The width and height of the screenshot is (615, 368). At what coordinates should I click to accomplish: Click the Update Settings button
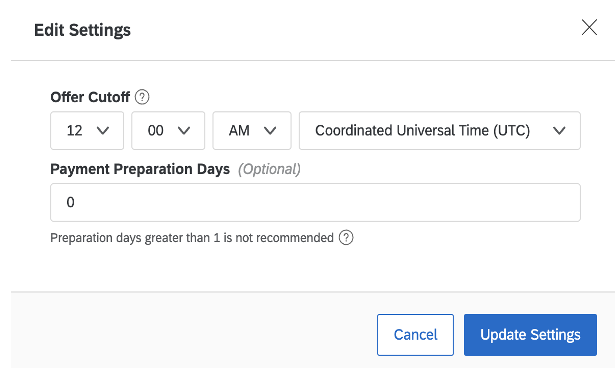(x=530, y=335)
